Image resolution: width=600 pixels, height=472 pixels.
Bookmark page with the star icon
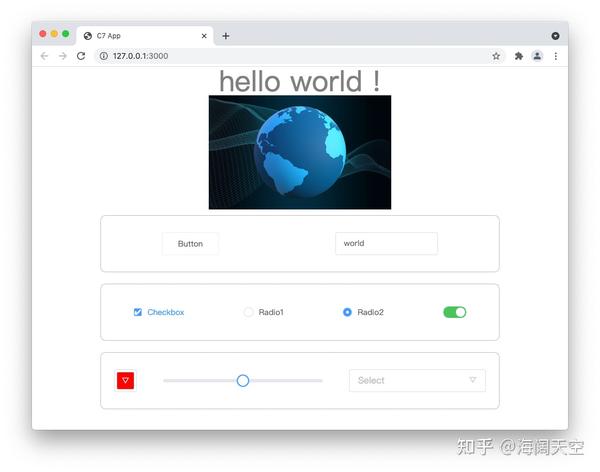tap(496, 56)
